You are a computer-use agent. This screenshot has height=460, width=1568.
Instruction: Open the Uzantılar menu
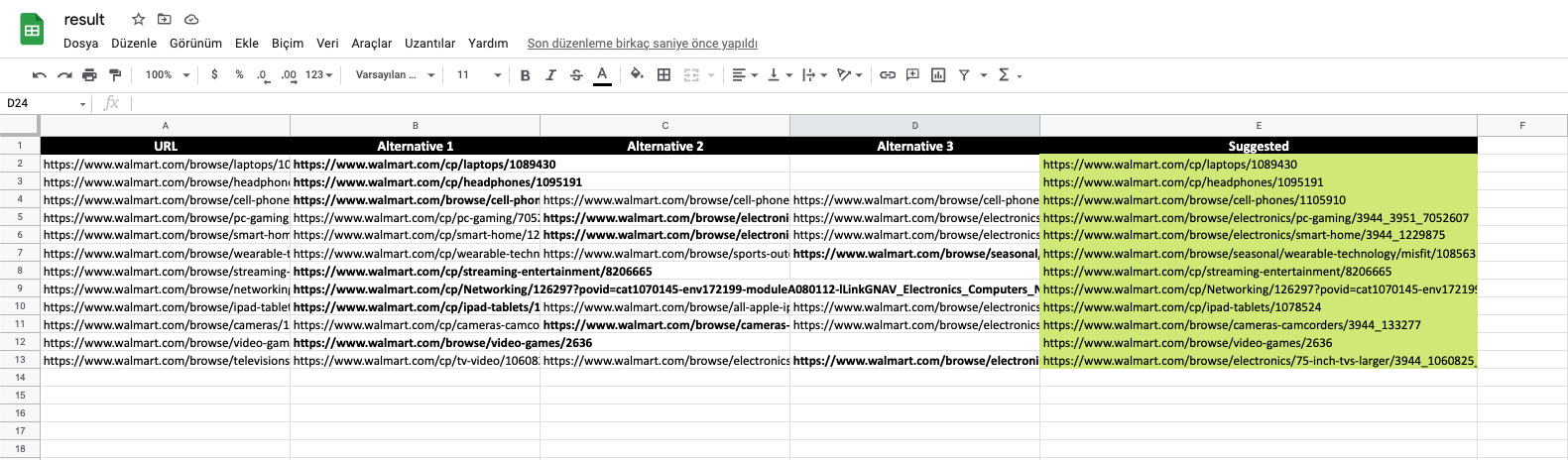(x=429, y=44)
